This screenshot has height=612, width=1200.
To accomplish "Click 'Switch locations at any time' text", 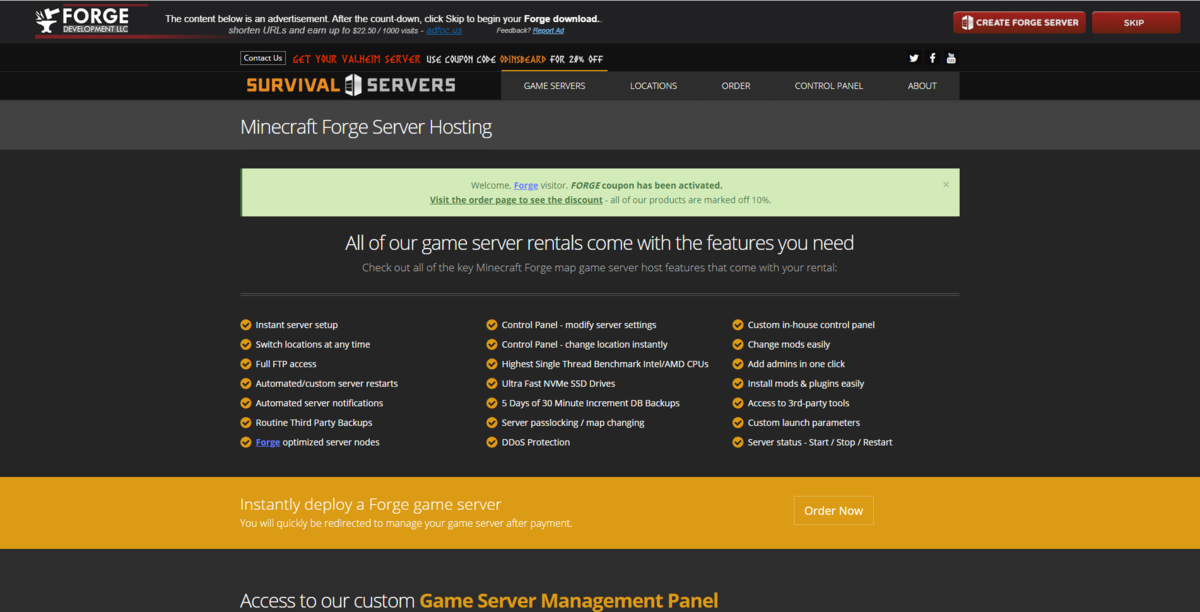I will (x=313, y=344).
